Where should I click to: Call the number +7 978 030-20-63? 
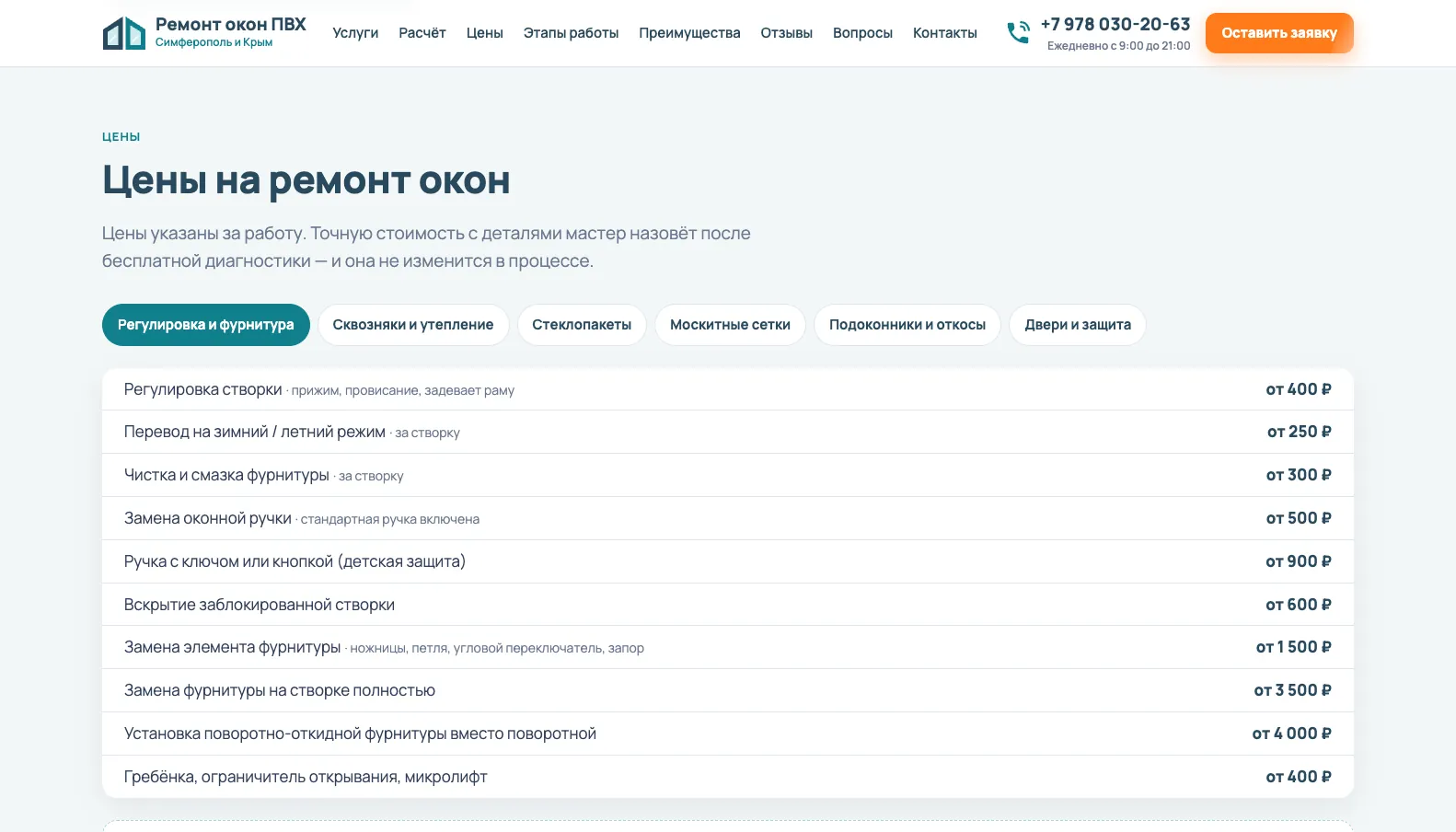coord(1115,25)
